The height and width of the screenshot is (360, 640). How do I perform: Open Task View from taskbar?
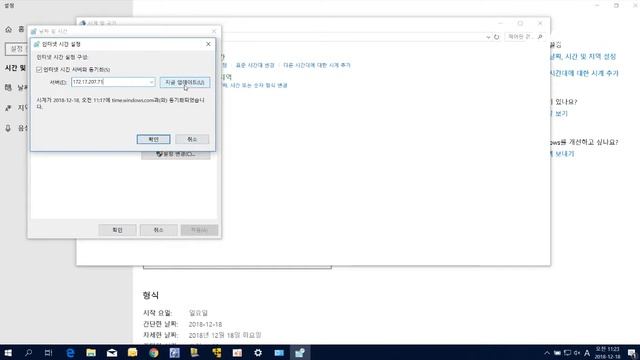tap(48, 353)
